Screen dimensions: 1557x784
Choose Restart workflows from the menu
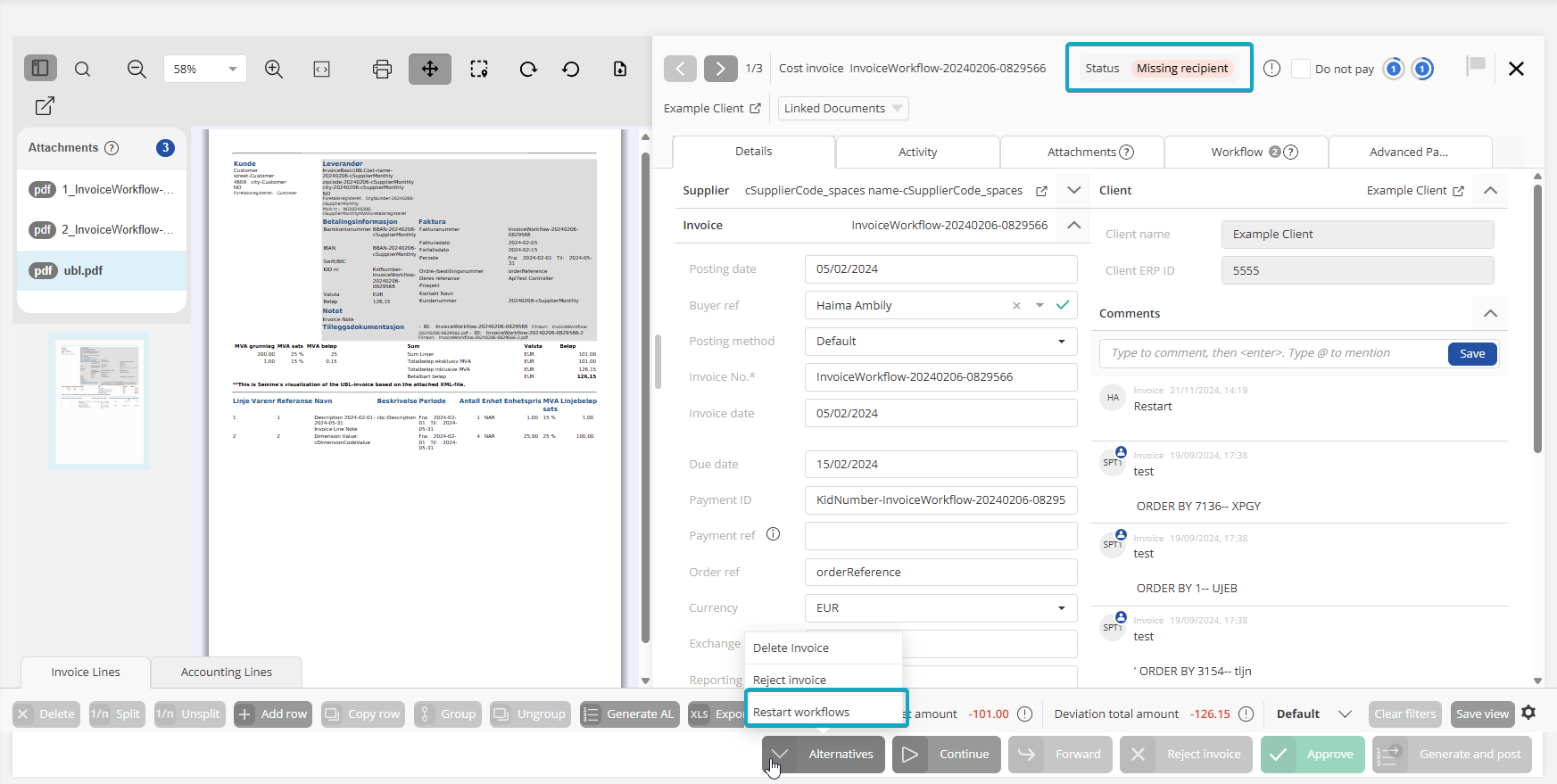pyautogui.click(x=801, y=712)
